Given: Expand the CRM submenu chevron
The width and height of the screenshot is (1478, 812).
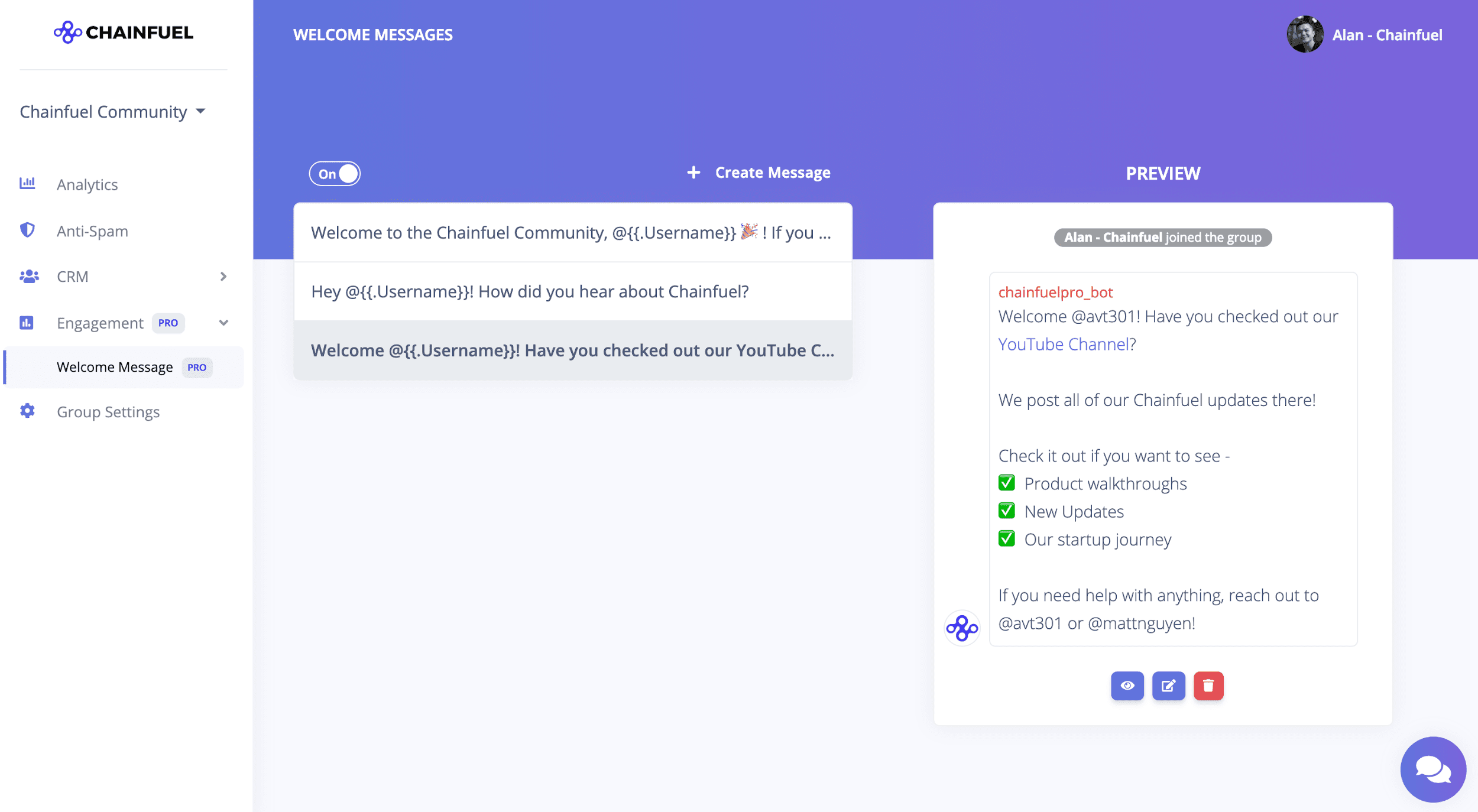Looking at the screenshot, I should pos(223,277).
